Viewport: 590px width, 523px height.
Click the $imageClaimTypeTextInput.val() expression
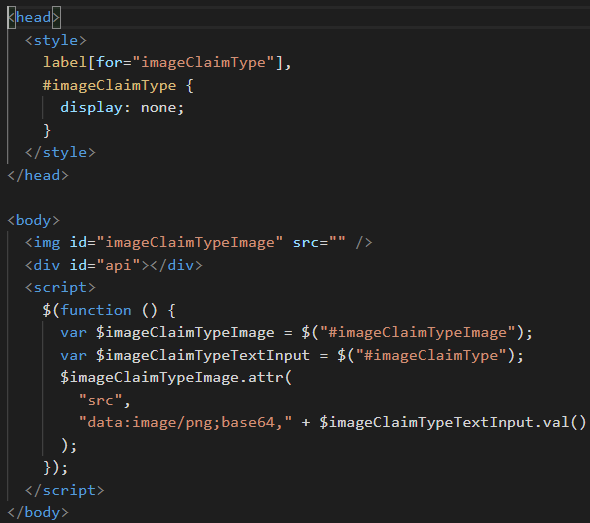click(x=453, y=423)
